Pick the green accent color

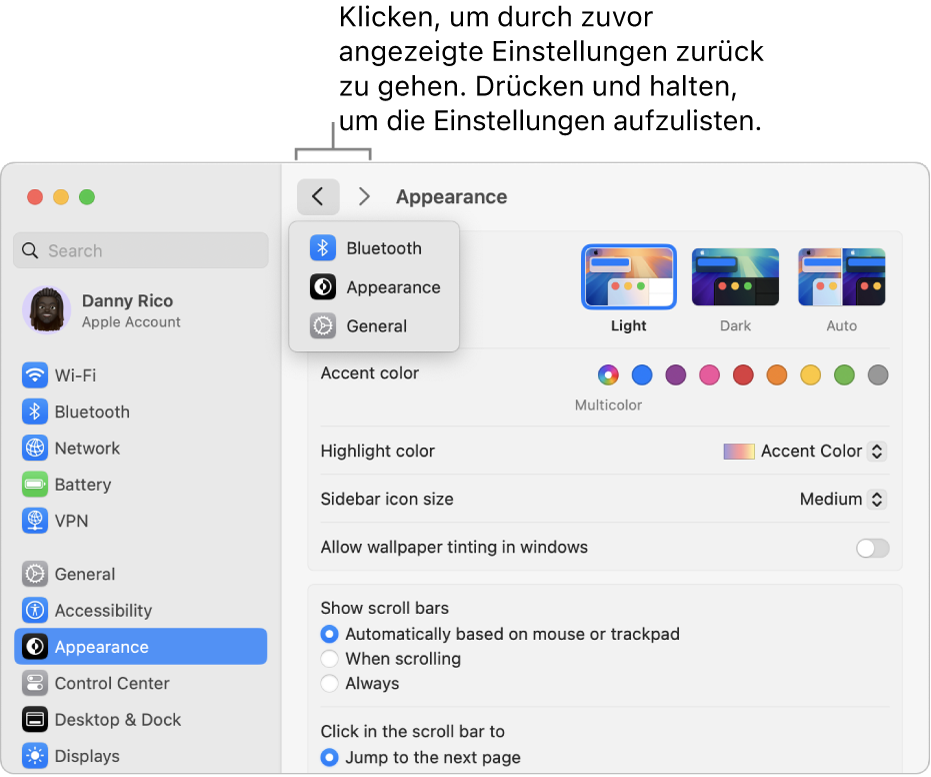pos(844,375)
